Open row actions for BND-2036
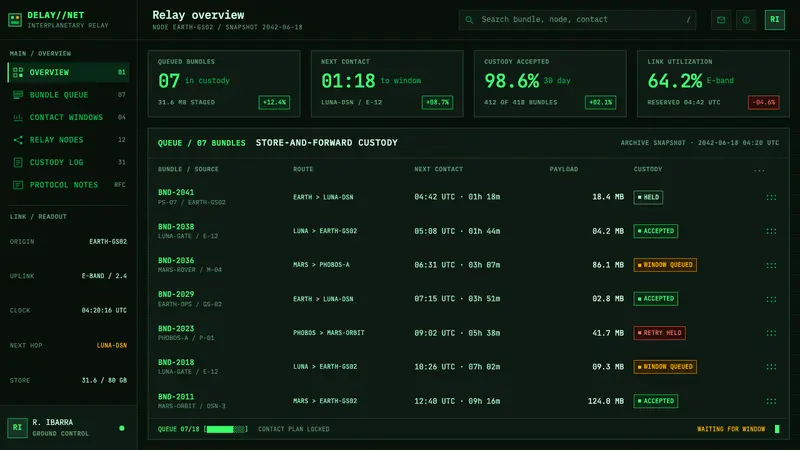The width and height of the screenshot is (800, 450). pos(771,265)
